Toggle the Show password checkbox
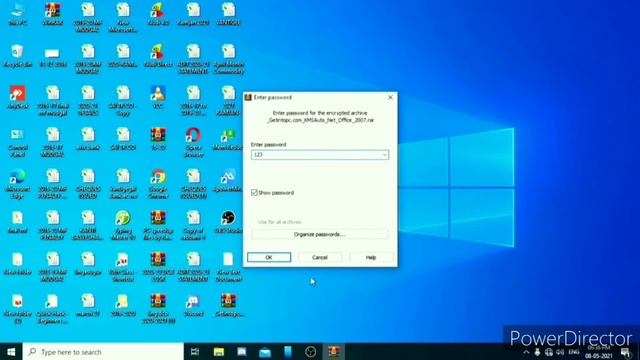 click(254, 192)
